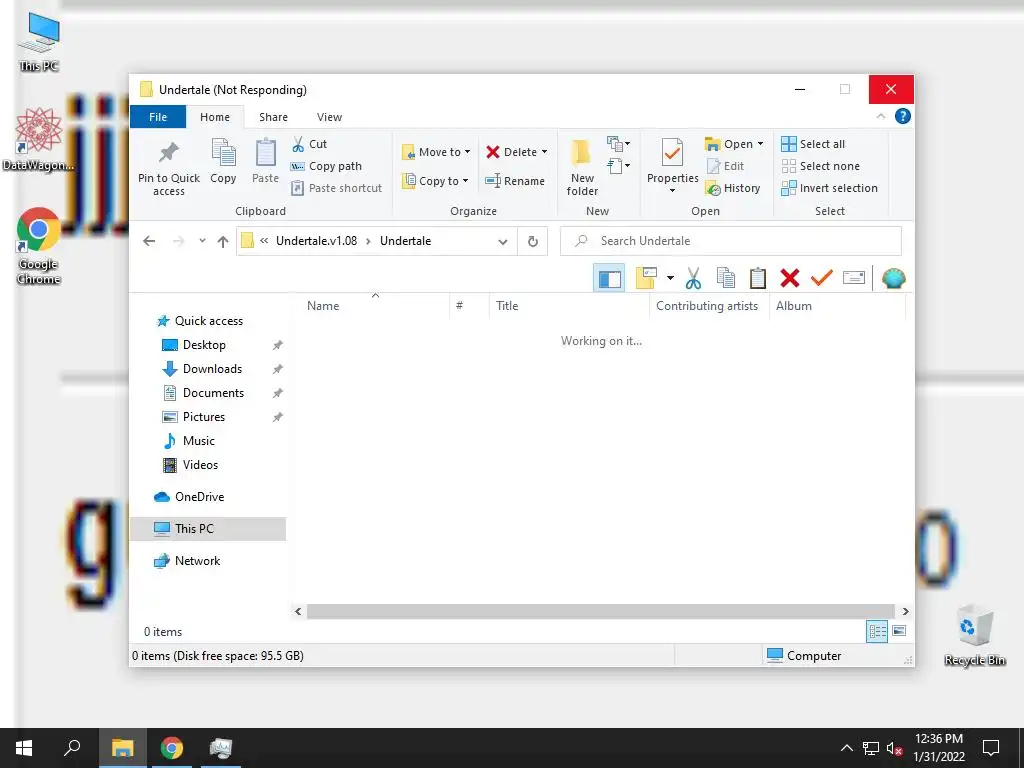Open the Open button dropdown arrow
The image size is (1024, 768).
pos(760,144)
